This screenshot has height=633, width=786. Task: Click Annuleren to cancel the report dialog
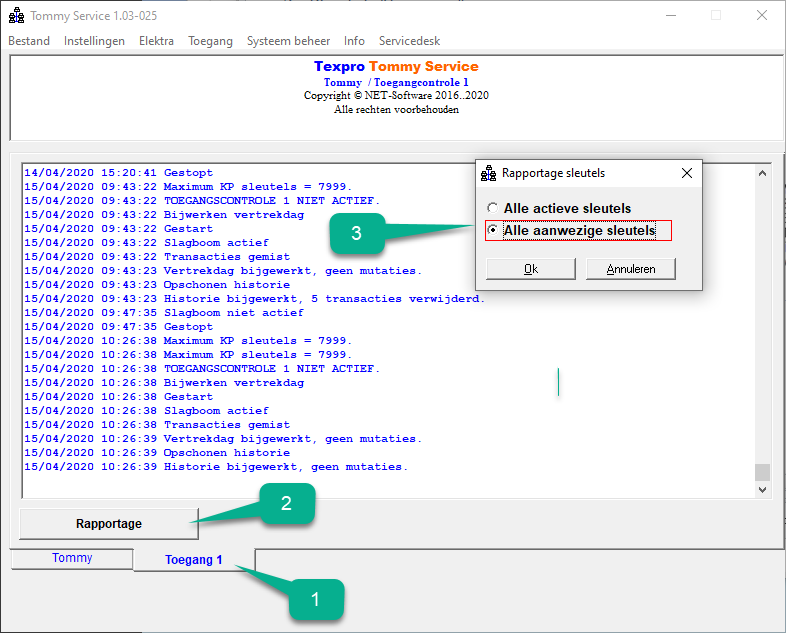(x=631, y=269)
